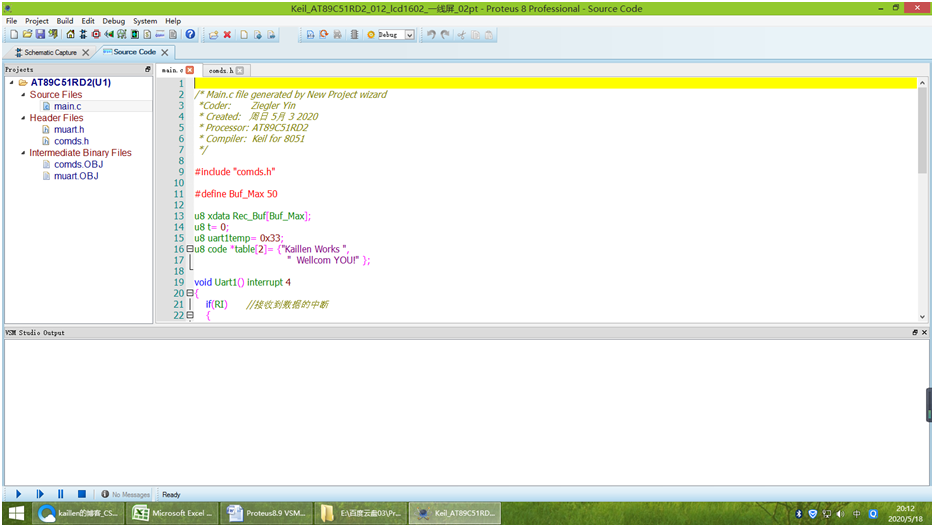Create new source file blank page icon
This screenshot has width=934, height=527.
[x=244, y=35]
